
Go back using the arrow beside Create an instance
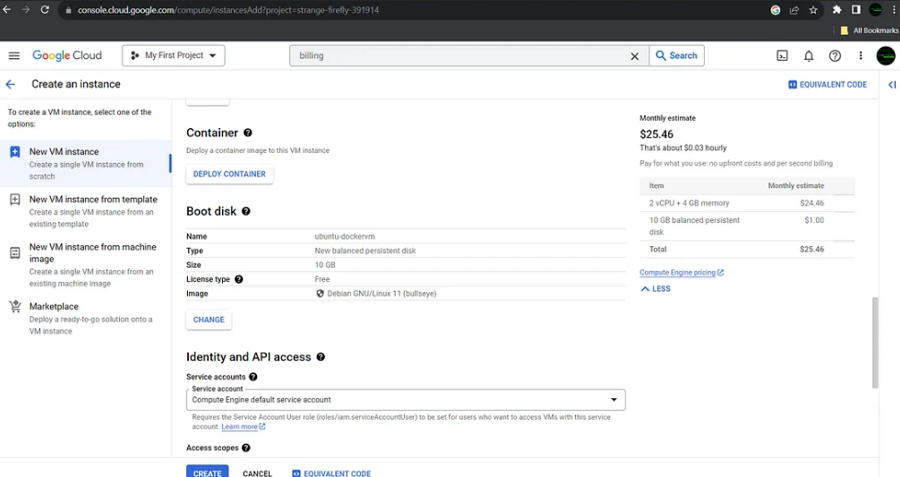tap(10, 84)
